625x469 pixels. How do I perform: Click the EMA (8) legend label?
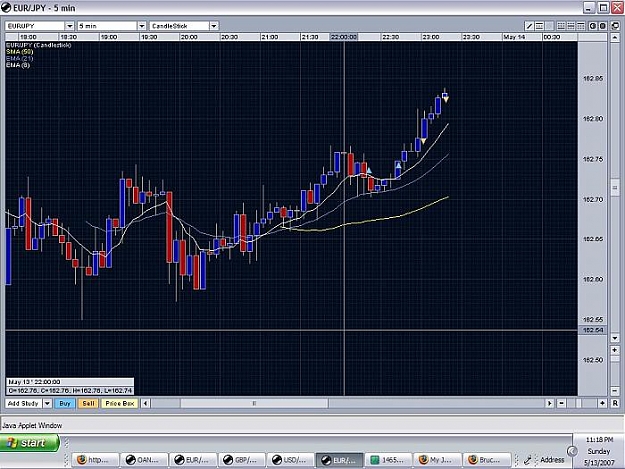point(18,65)
